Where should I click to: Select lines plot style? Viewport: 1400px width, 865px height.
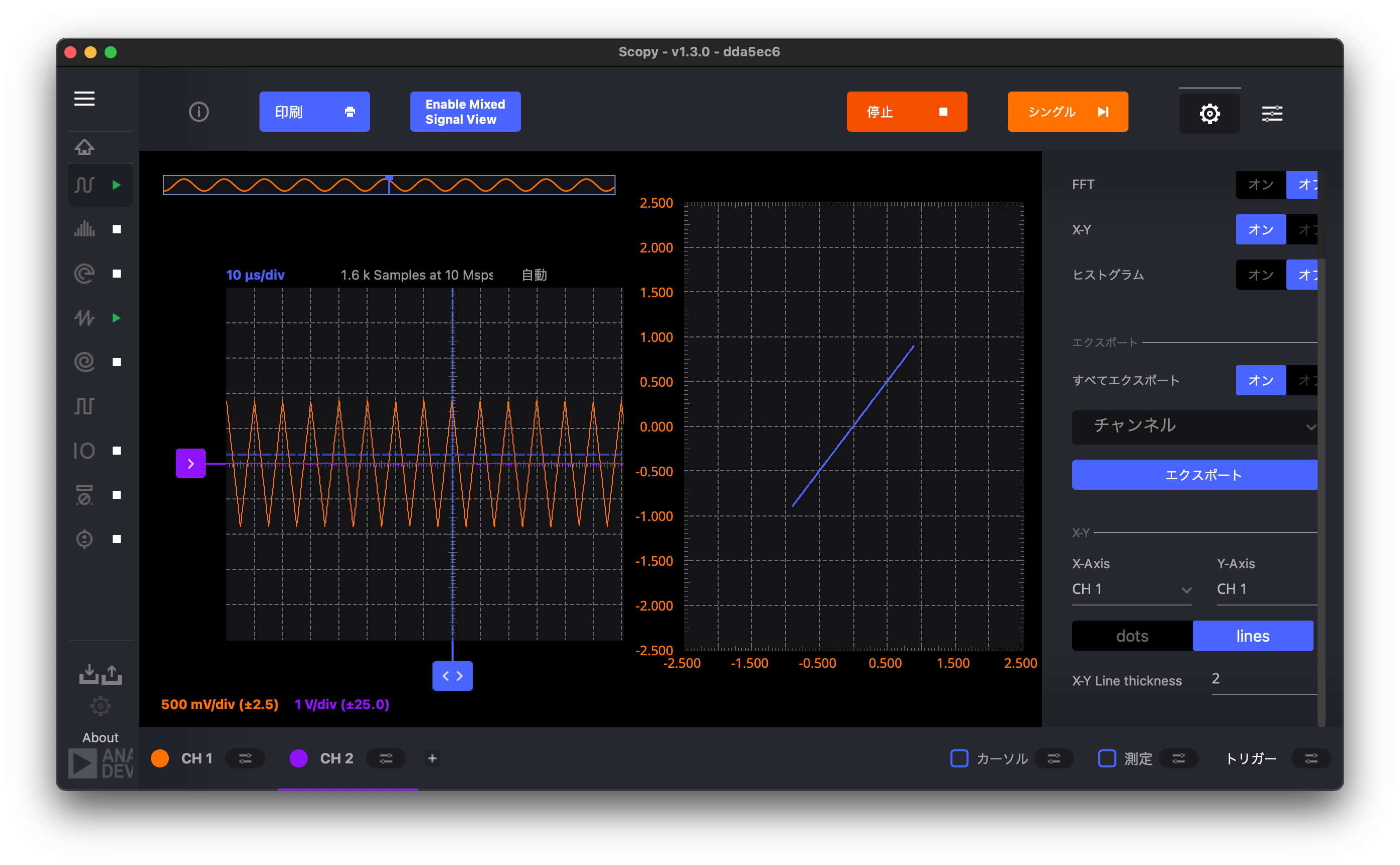point(1253,636)
